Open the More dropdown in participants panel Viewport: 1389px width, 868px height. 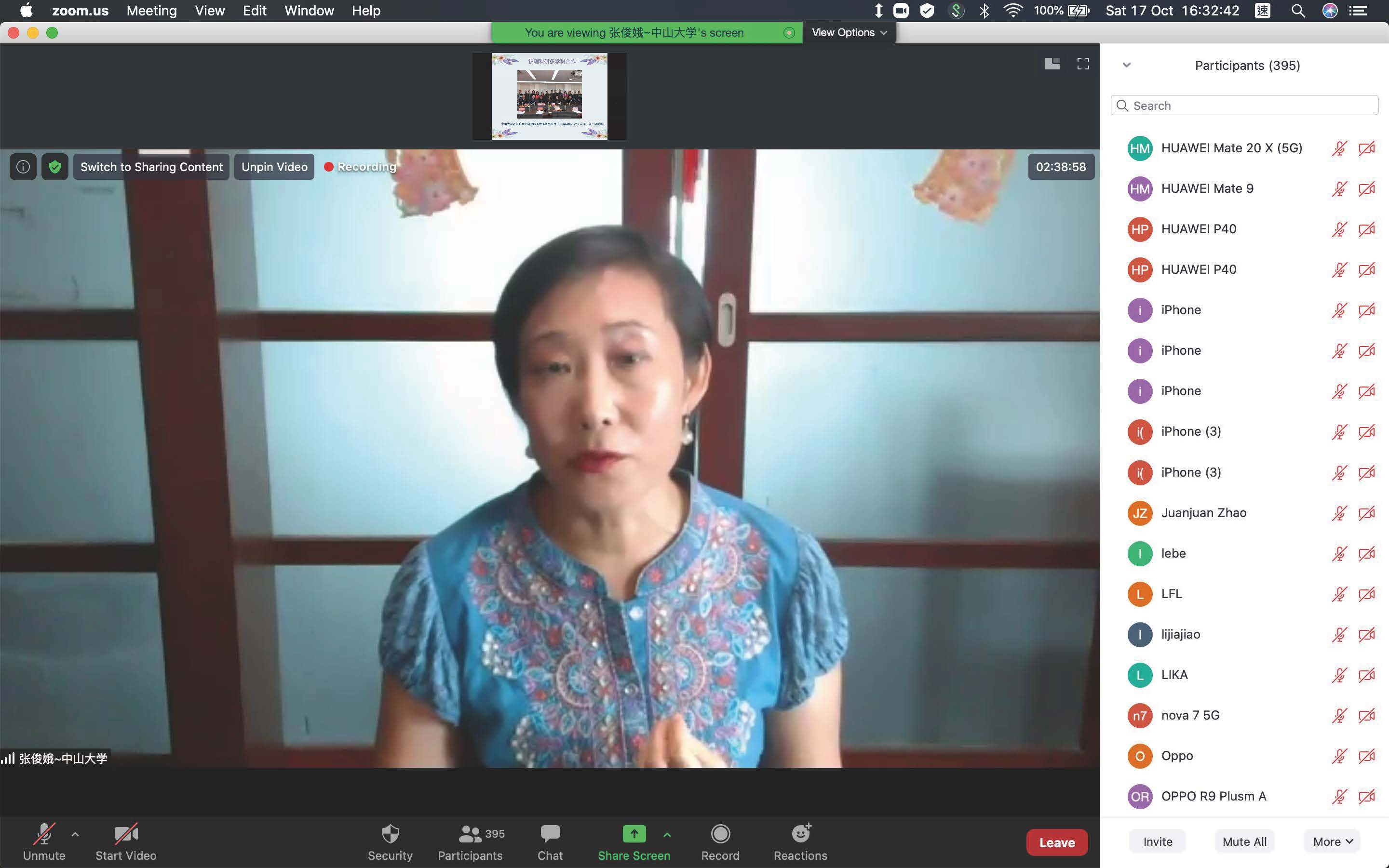(x=1332, y=841)
